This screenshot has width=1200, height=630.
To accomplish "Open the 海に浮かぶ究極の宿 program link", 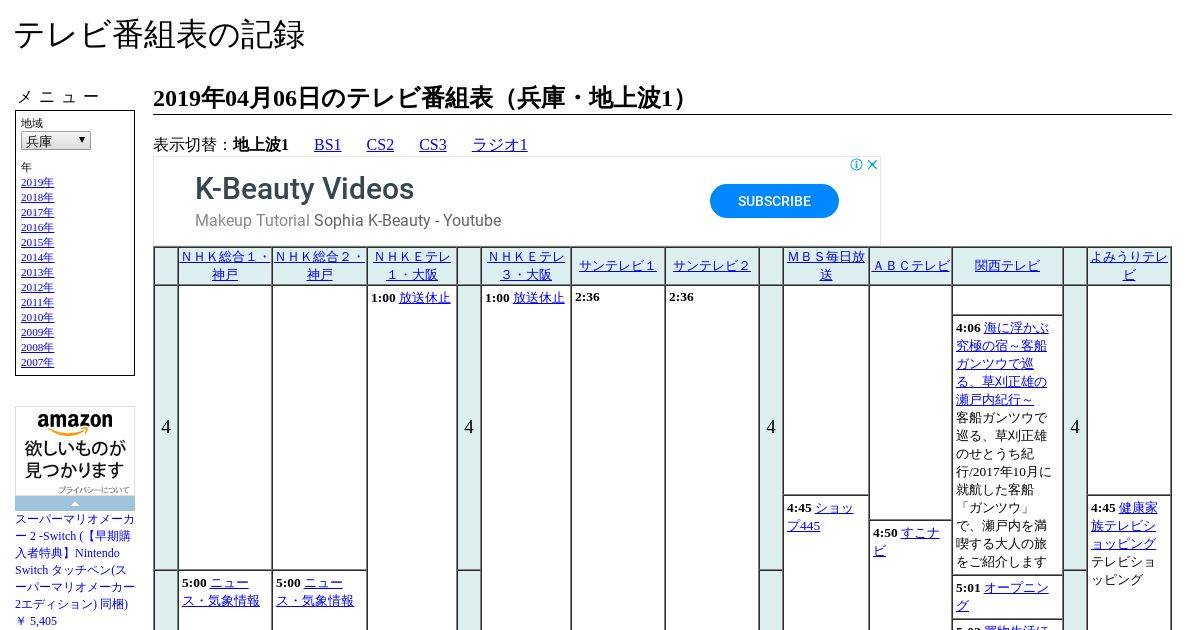I will click(1001, 364).
